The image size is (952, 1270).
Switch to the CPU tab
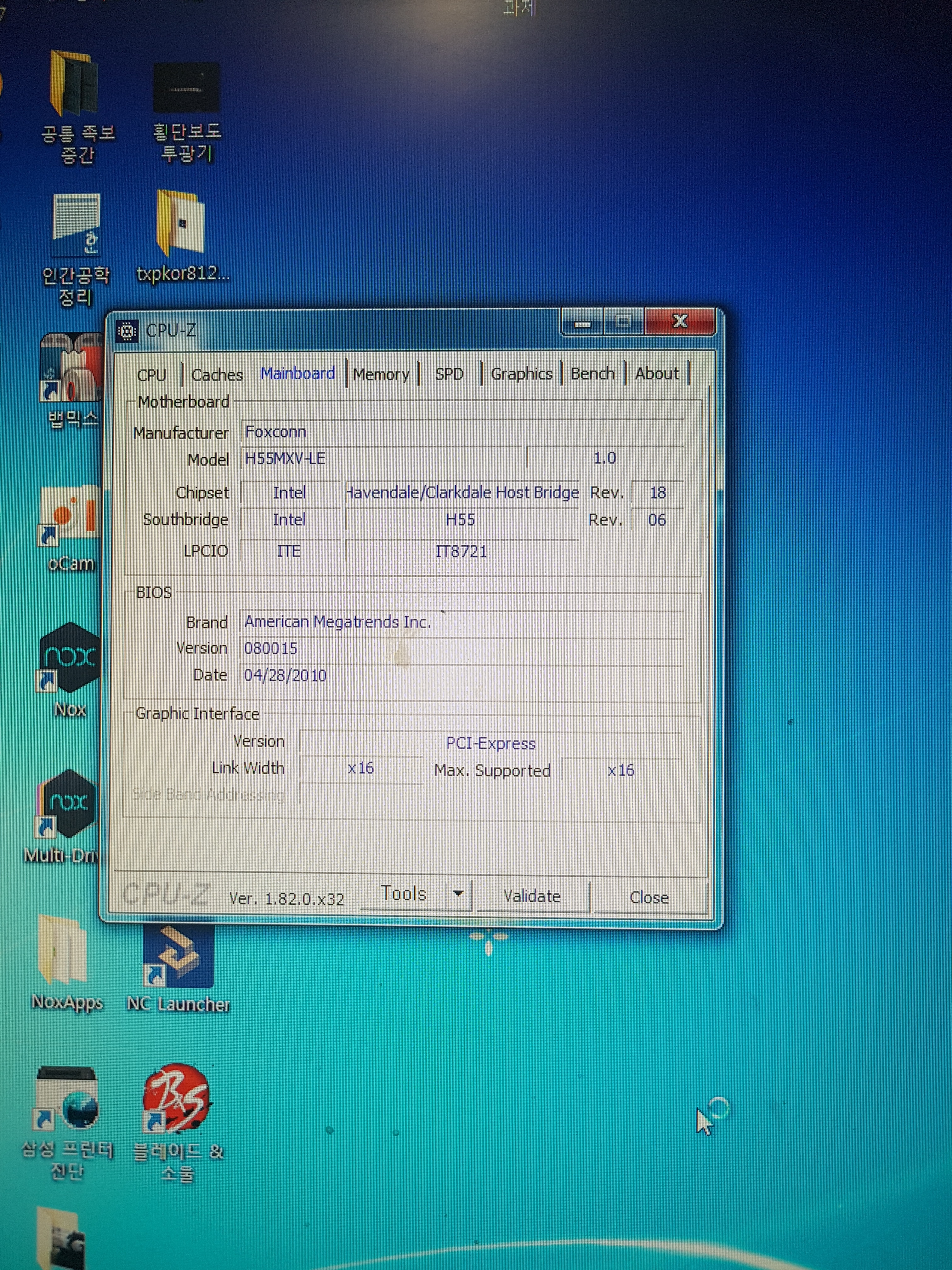152,375
